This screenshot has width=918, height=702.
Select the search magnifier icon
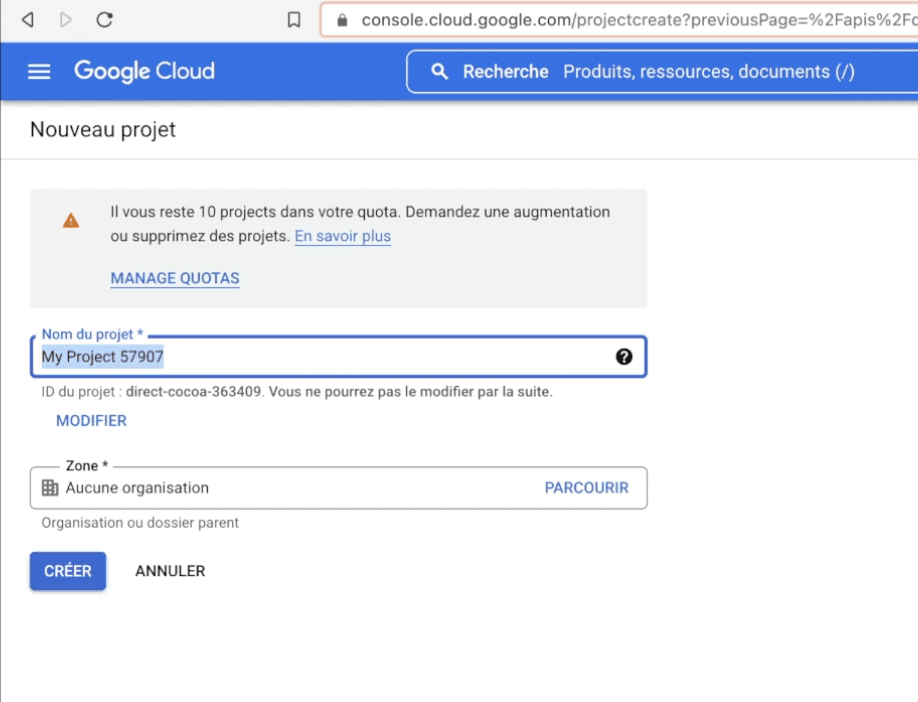(x=441, y=71)
